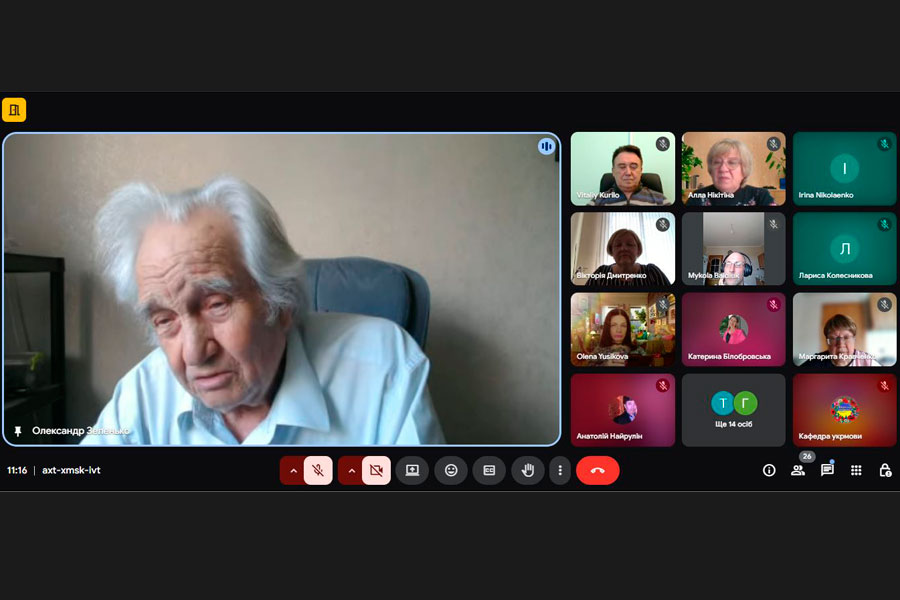
Task: Click Анатолій Найрулін round avatar photo
Action: click(623, 409)
